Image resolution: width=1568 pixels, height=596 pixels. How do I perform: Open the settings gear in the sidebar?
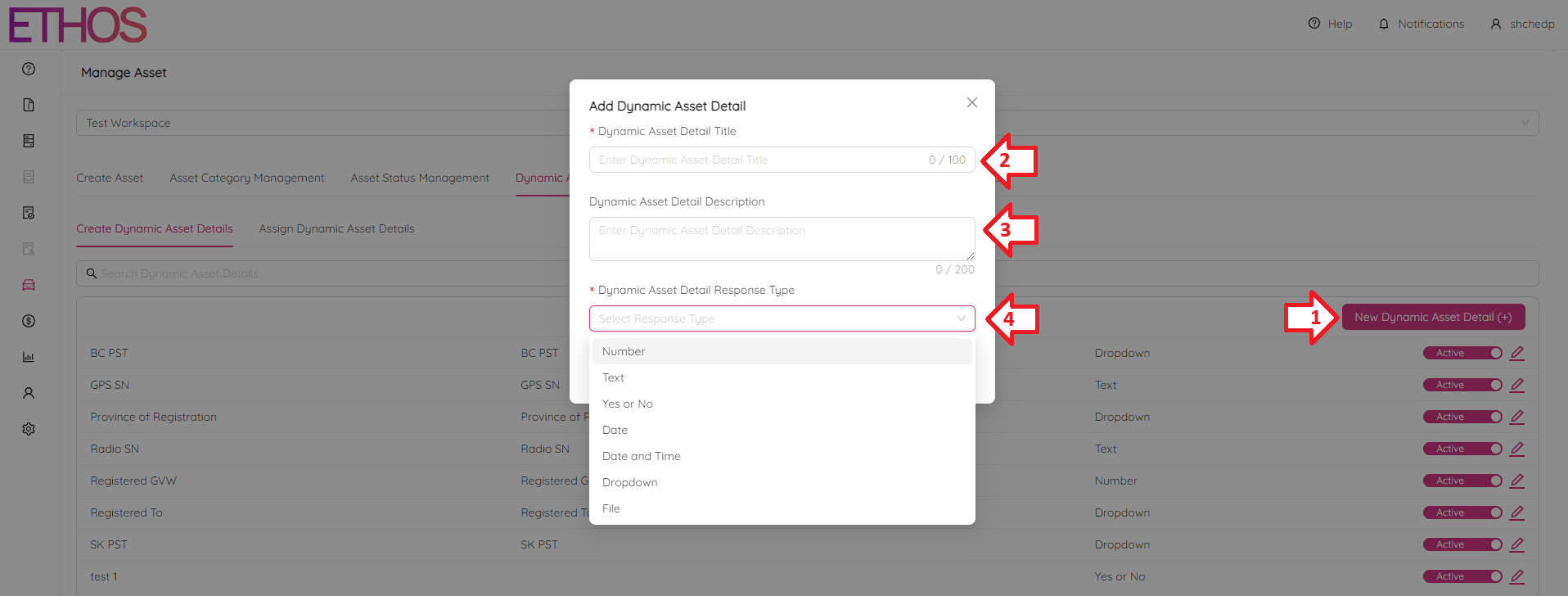click(x=29, y=429)
